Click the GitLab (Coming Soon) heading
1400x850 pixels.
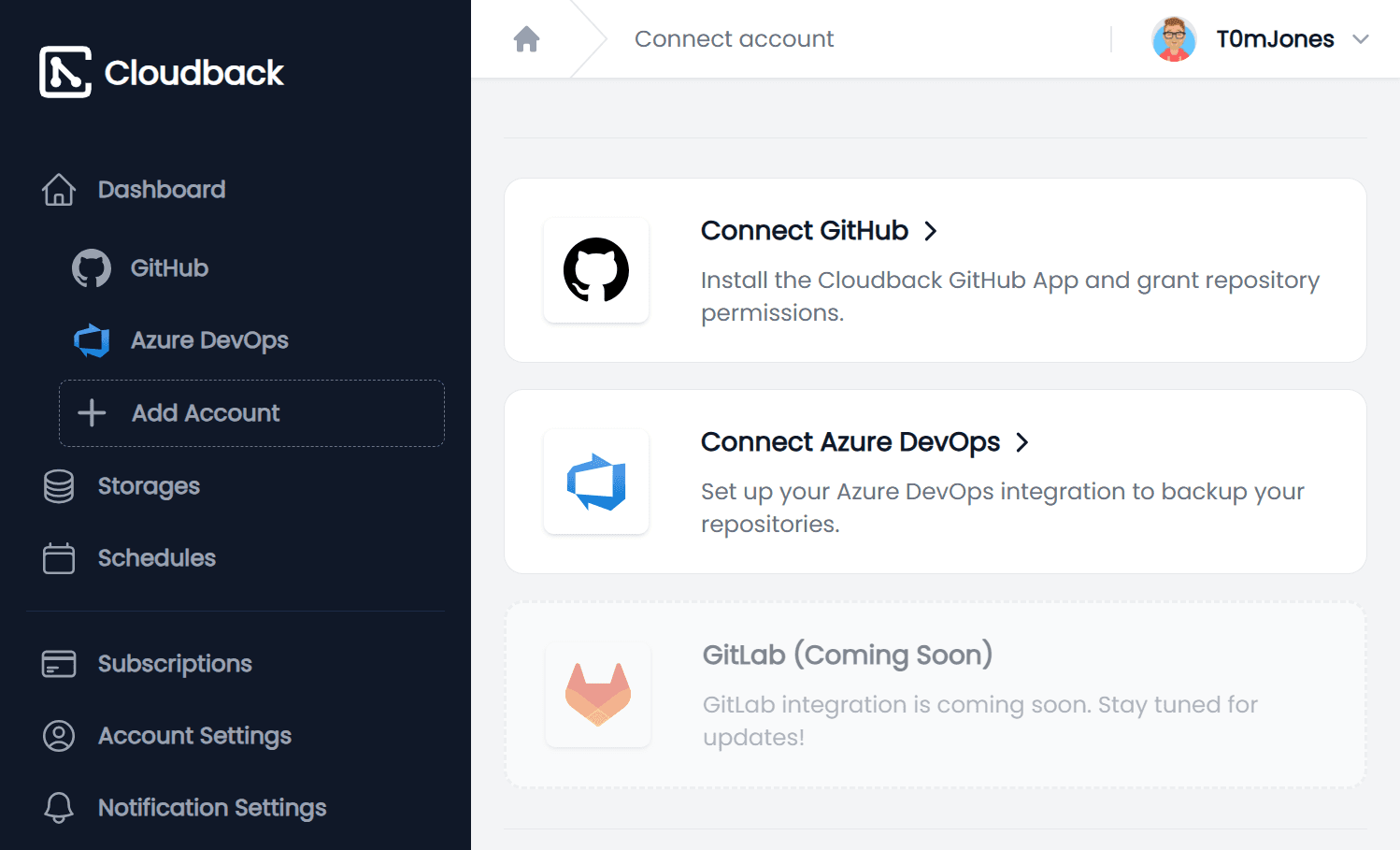click(848, 656)
